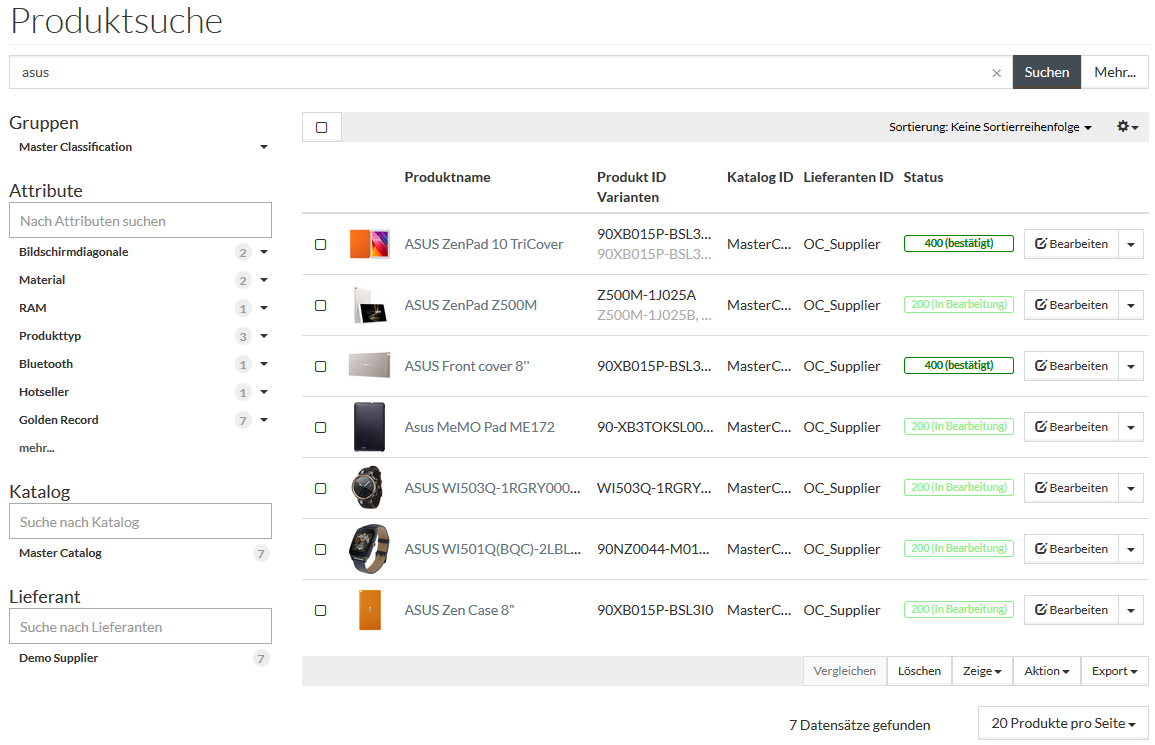Show more attributes via mehr... link

[37, 448]
